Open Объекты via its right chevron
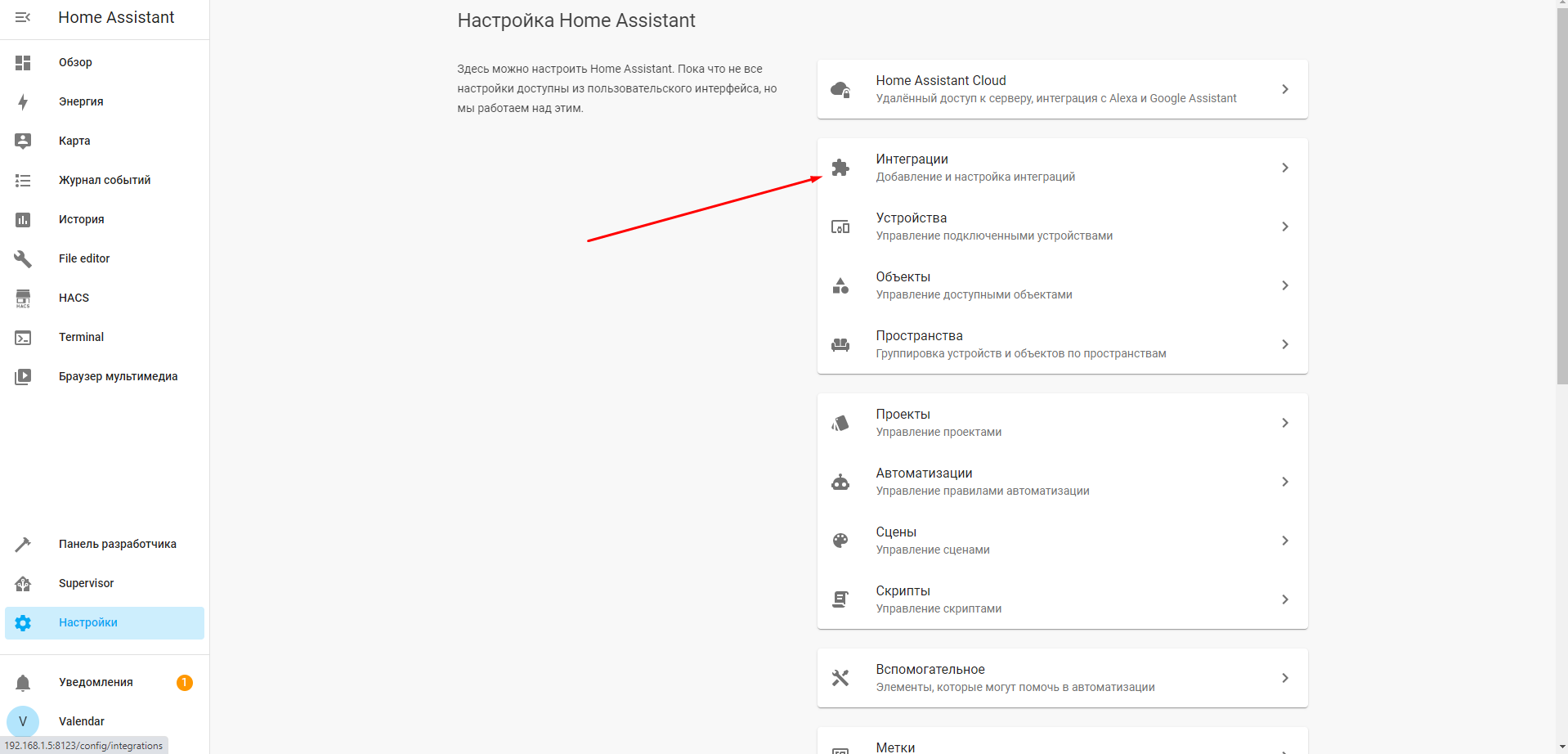The width and height of the screenshot is (1568, 754). coord(1285,285)
